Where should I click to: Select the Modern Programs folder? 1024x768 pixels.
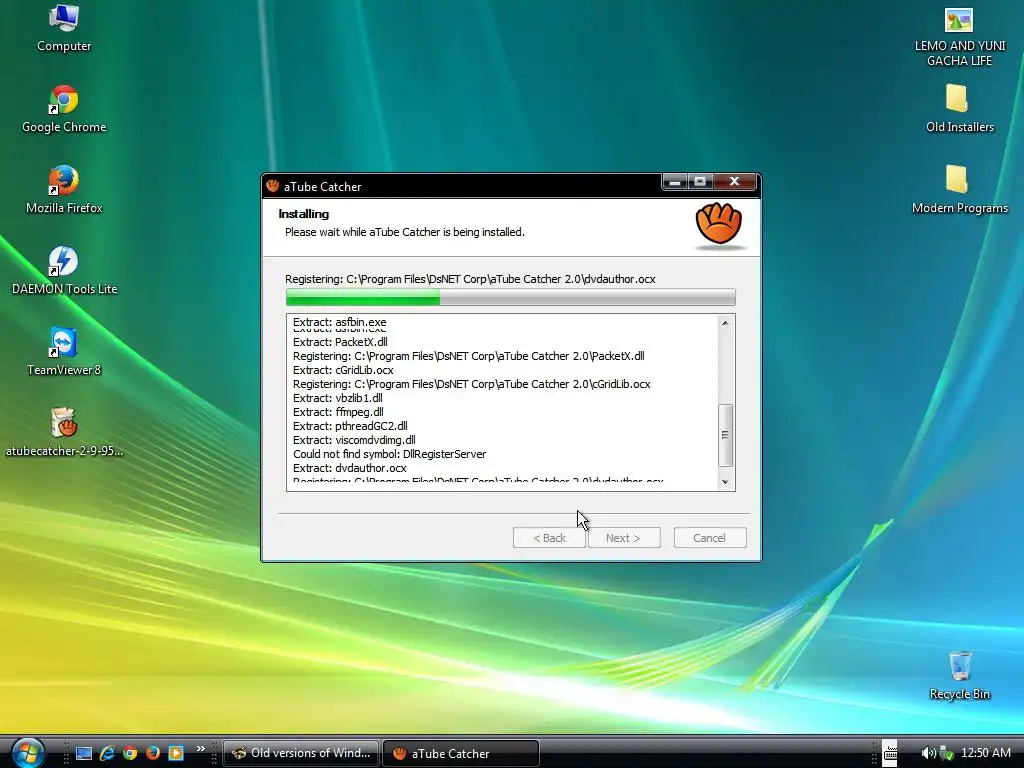coord(959,191)
